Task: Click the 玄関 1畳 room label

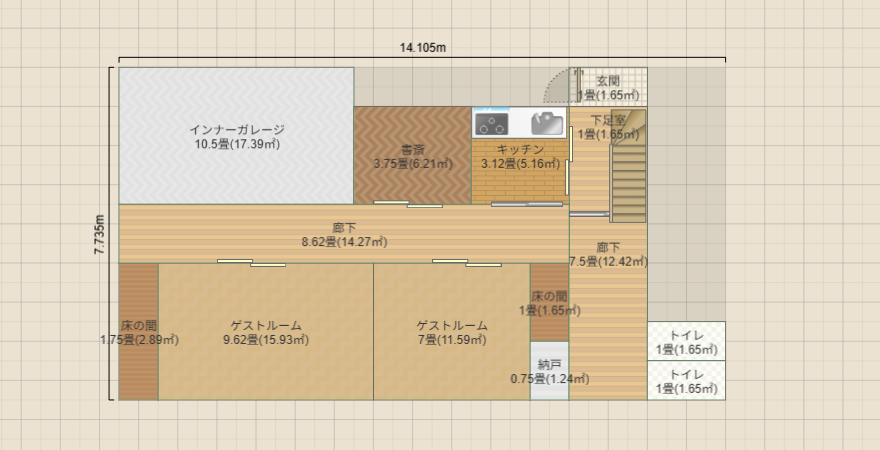Action: [608, 88]
